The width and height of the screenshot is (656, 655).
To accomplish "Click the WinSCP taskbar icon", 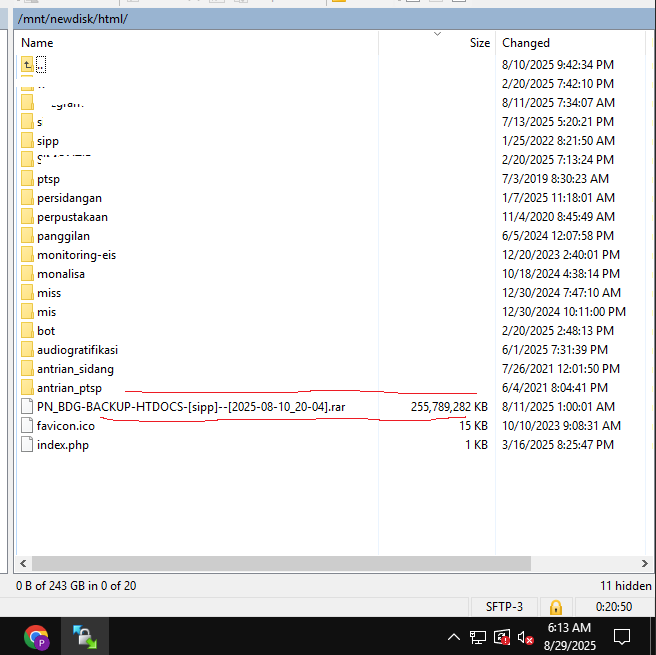I will [x=85, y=637].
